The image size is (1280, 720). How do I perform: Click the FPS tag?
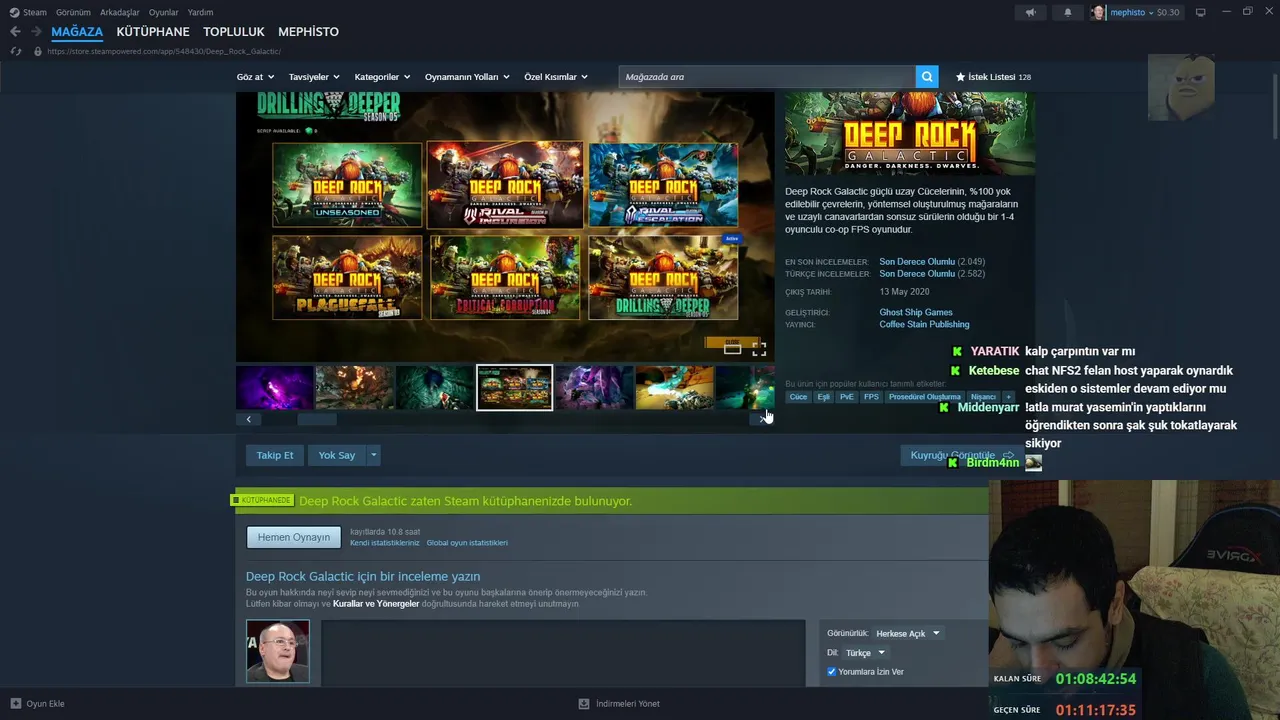pos(871,397)
